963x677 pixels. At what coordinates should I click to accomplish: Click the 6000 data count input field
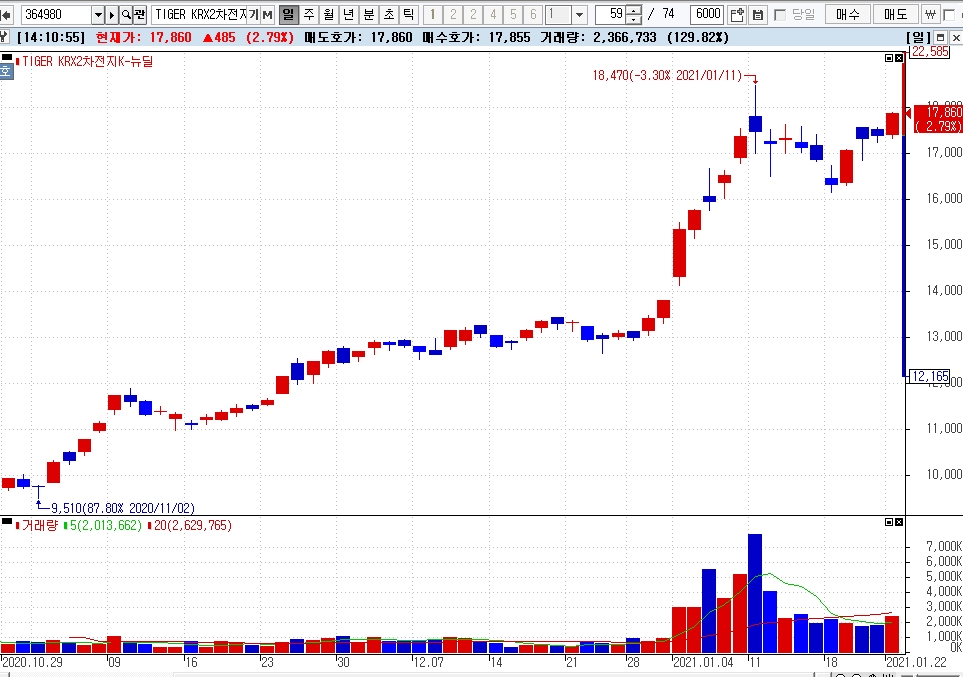click(x=708, y=14)
